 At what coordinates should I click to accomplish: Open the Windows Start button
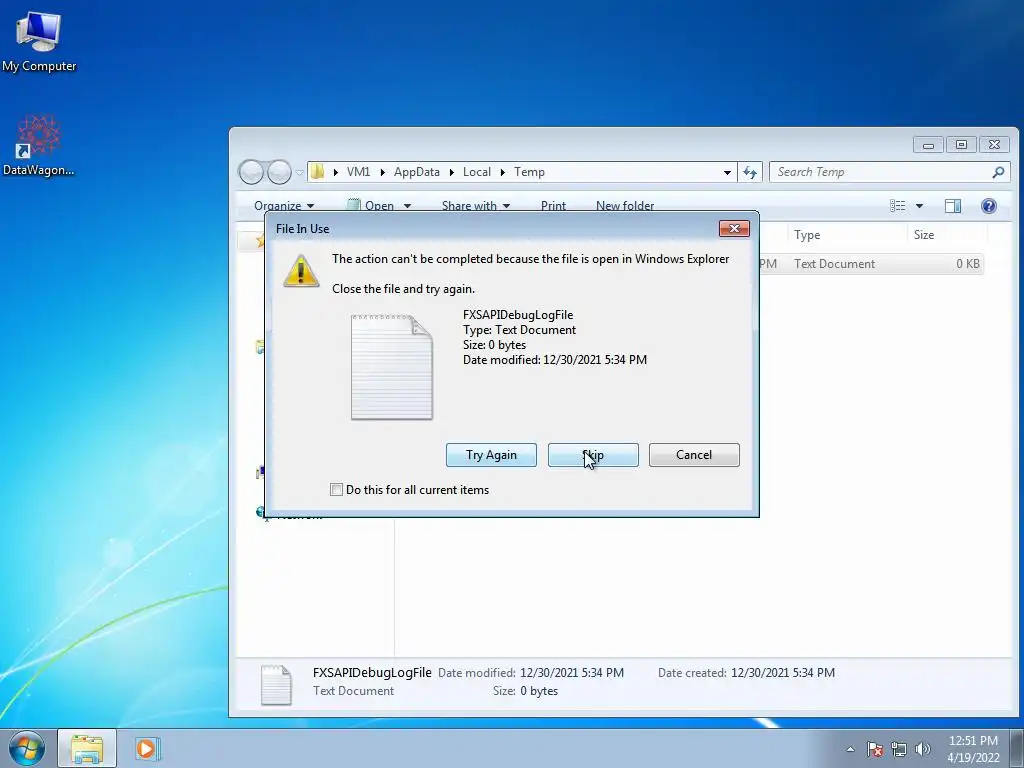pos(26,748)
